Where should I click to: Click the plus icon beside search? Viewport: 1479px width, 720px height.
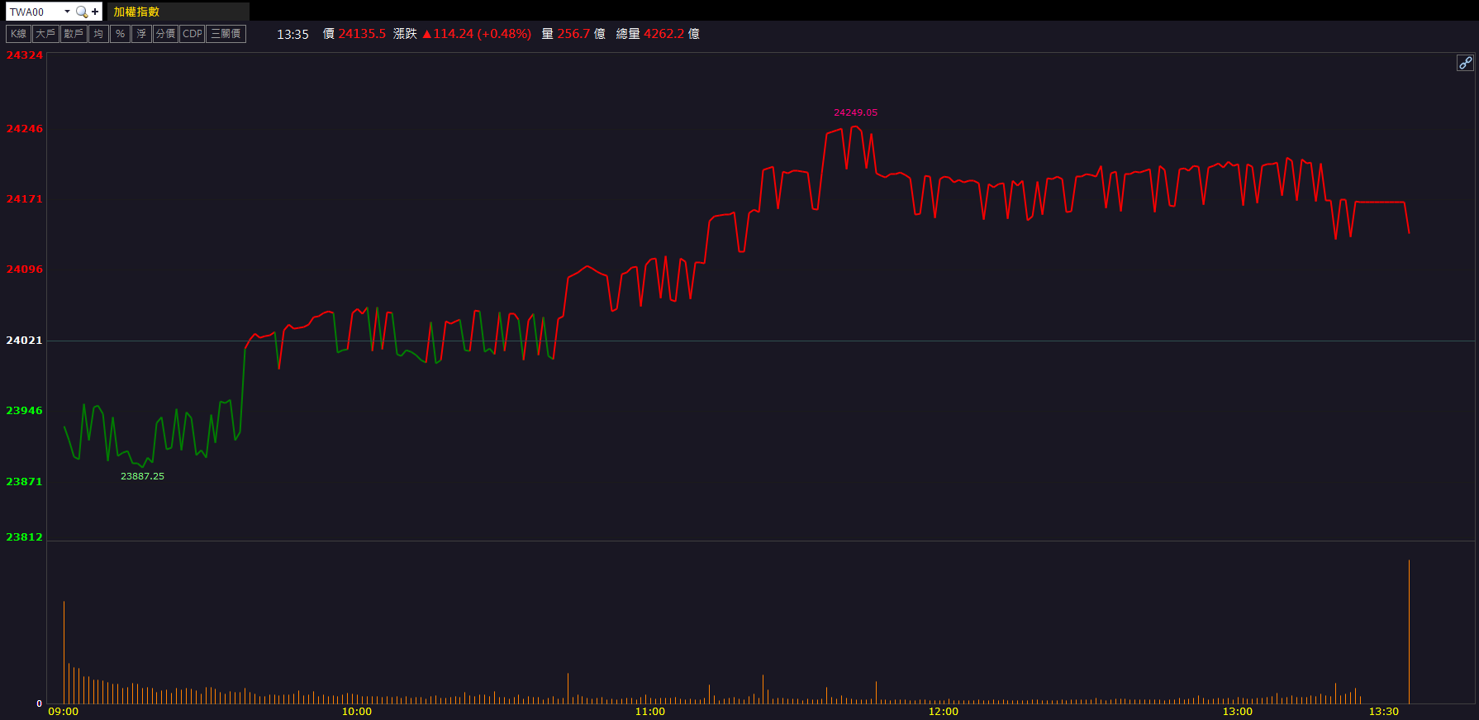point(95,12)
